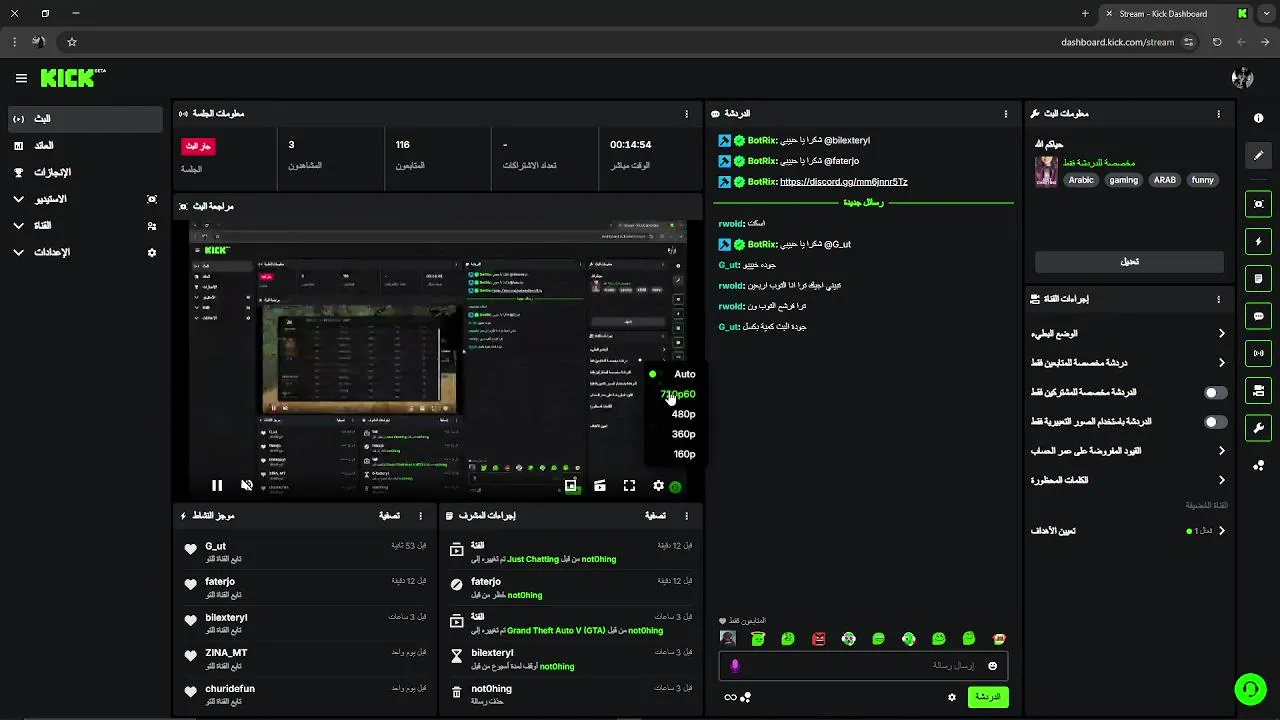
Task: Select Auto quality option
Action: pyautogui.click(x=684, y=374)
